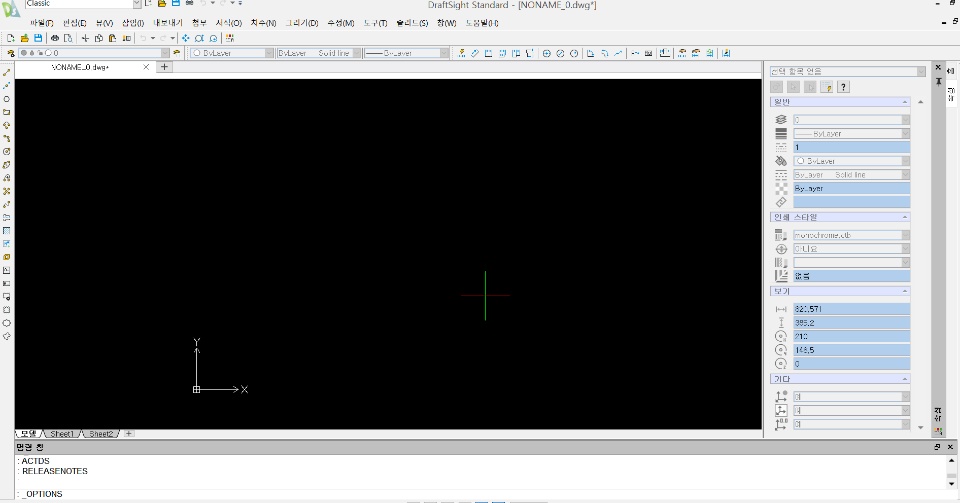Select the NONAME_0.dwg document tab
The image size is (960, 503).
coord(80,67)
